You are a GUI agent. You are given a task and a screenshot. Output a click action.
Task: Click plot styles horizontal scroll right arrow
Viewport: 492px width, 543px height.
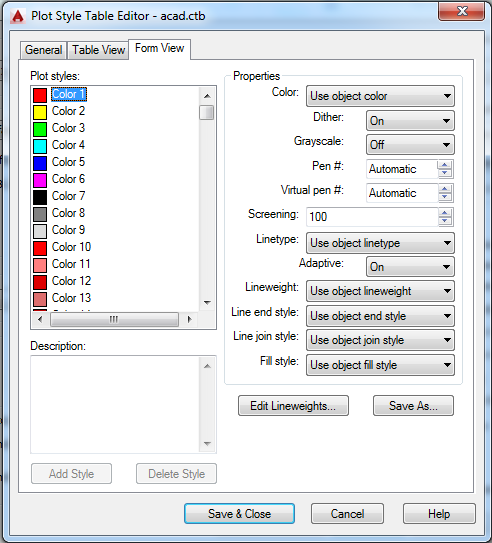coord(189,319)
